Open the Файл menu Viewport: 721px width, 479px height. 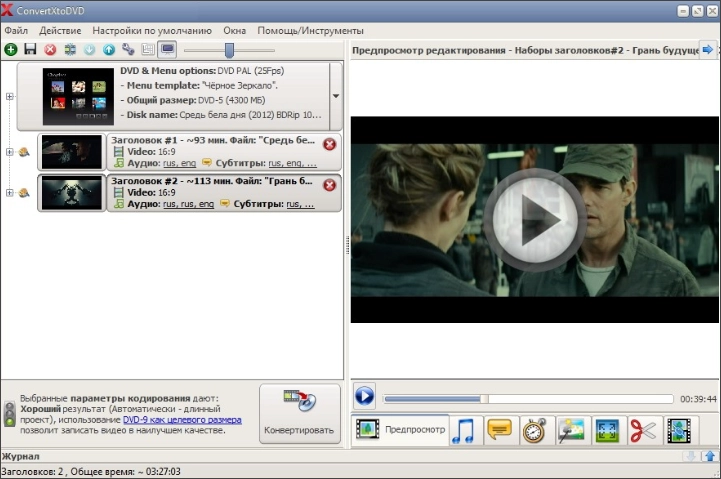click(x=16, y=31)
